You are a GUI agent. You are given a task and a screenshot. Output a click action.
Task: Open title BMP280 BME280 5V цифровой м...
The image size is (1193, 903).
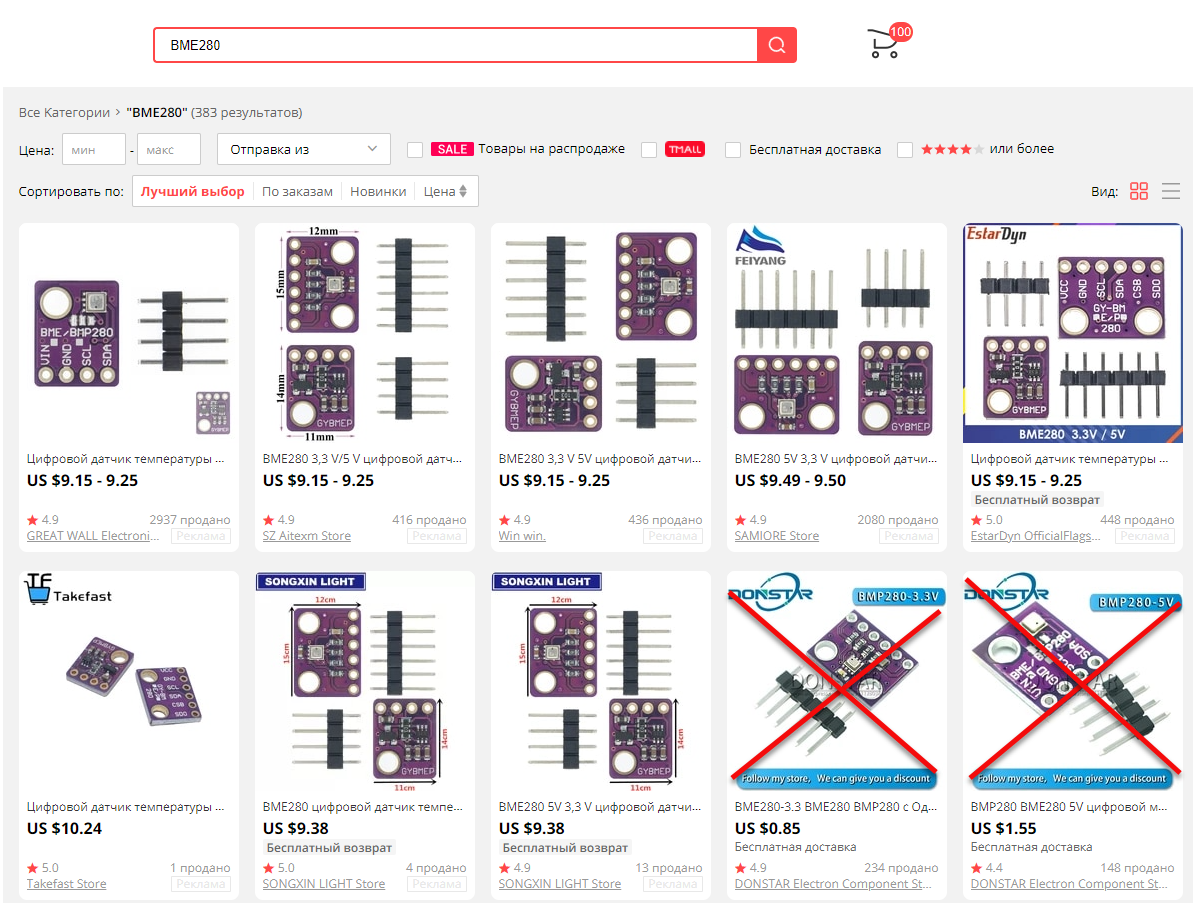[x=1068, y=806]
